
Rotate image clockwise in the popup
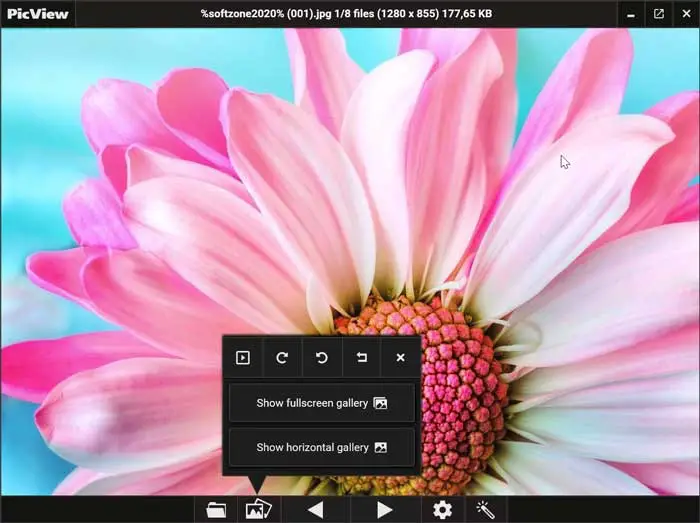(282, 357)
